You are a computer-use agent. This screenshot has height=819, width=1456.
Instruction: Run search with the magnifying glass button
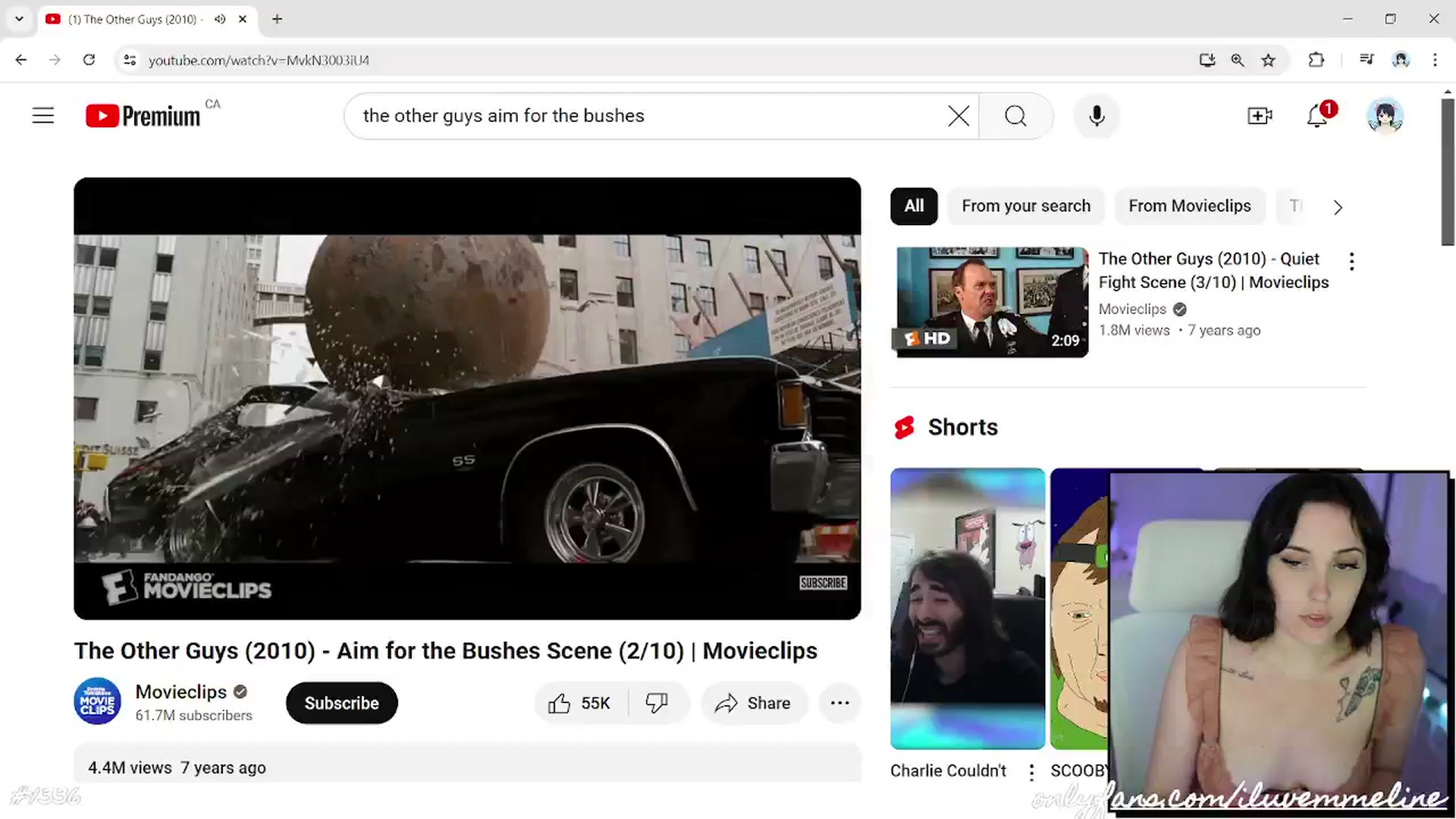pos(1015,116)
